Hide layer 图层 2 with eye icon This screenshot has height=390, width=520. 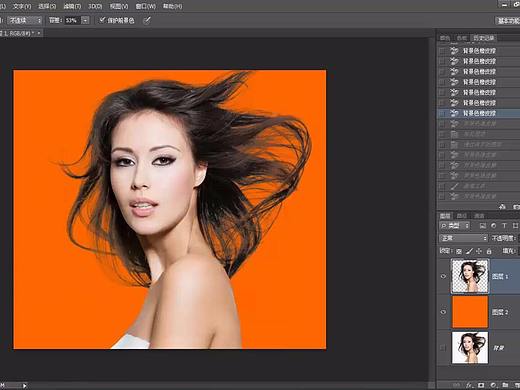(443, 312)
